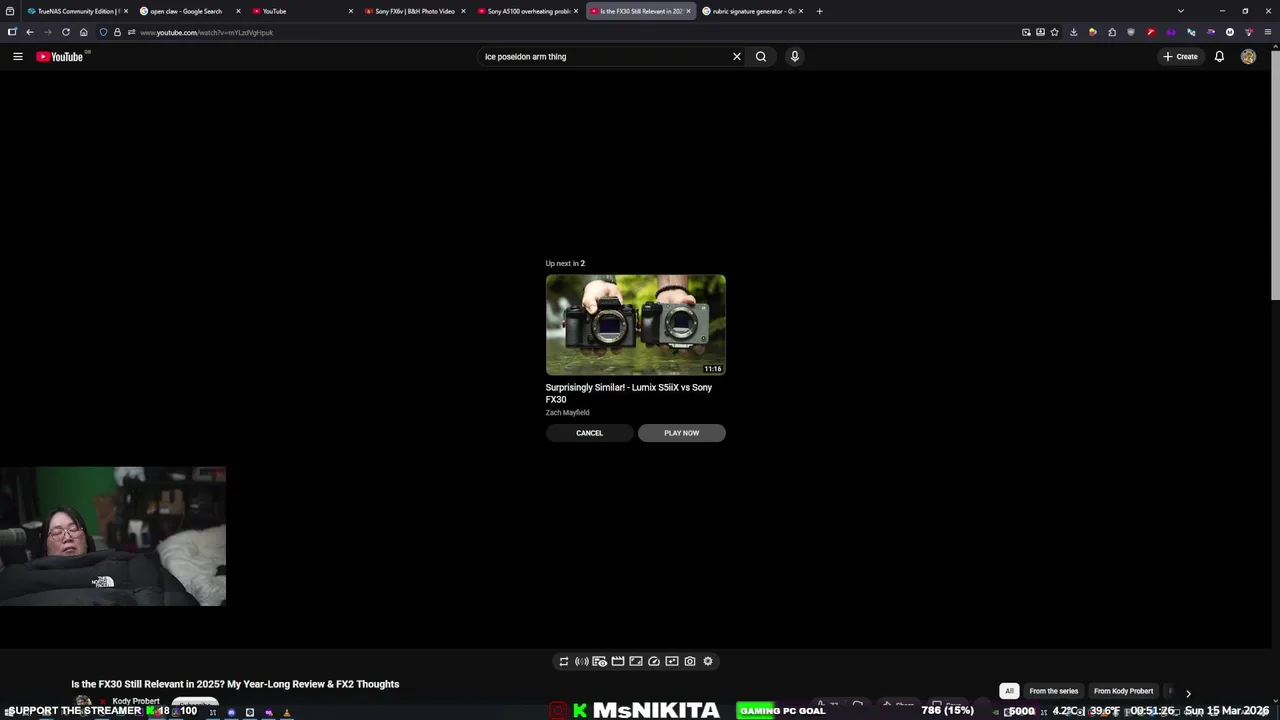Open browser downloads arrow
This screenshot has width=1280, height=720.
pos(1073,32)
